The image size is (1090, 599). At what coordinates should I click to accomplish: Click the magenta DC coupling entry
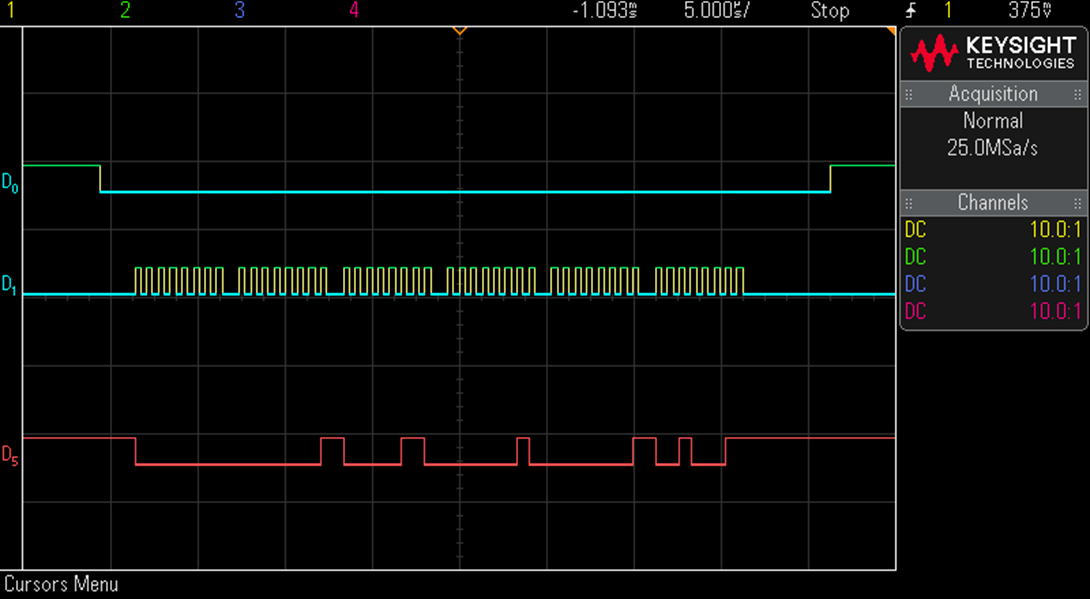click(x=916, y=311)
